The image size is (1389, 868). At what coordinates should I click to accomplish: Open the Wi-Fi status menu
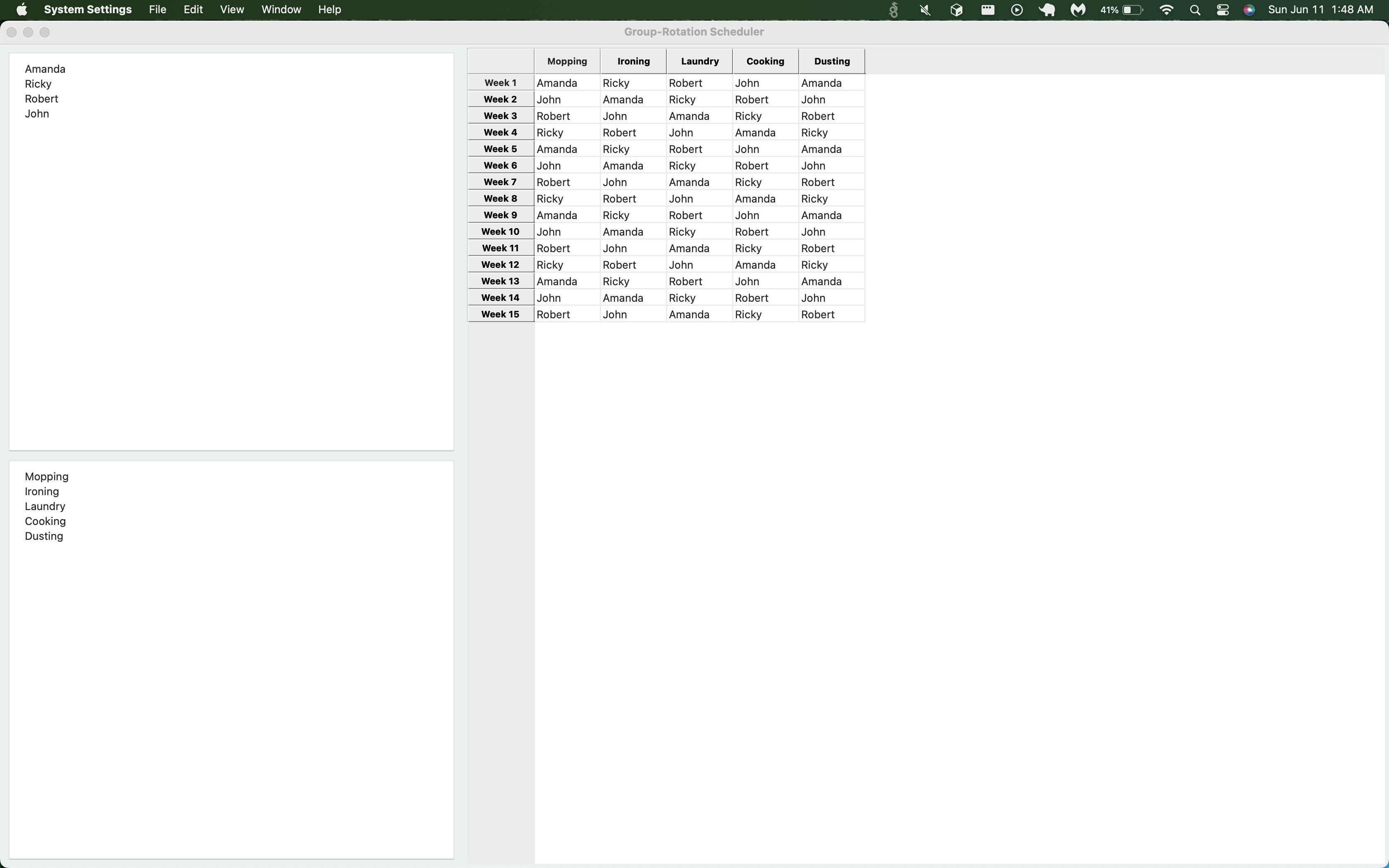pos(1166,10)
